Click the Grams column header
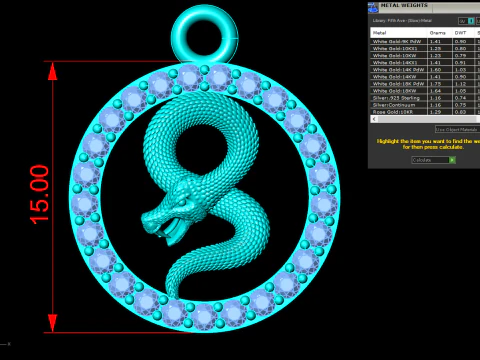The width and height of the screenshot is (480, 360). click(439, 33)
